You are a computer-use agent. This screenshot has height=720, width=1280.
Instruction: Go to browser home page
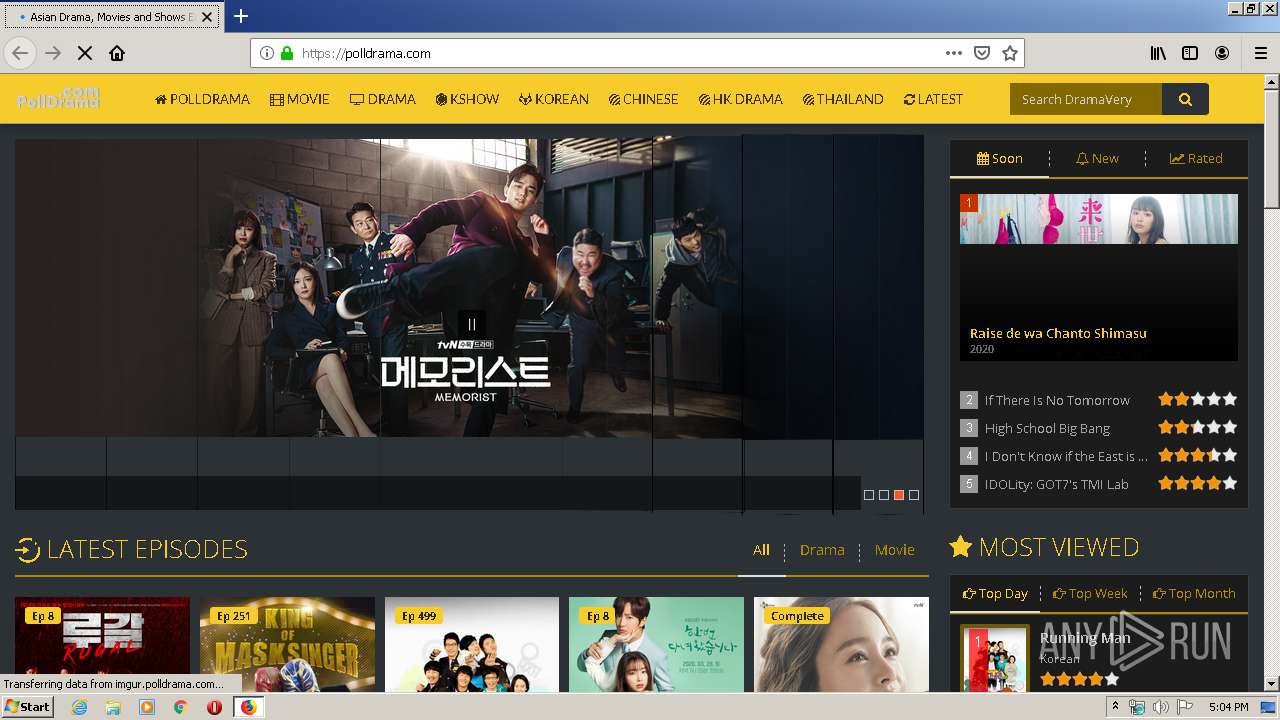tap(117, 53)
